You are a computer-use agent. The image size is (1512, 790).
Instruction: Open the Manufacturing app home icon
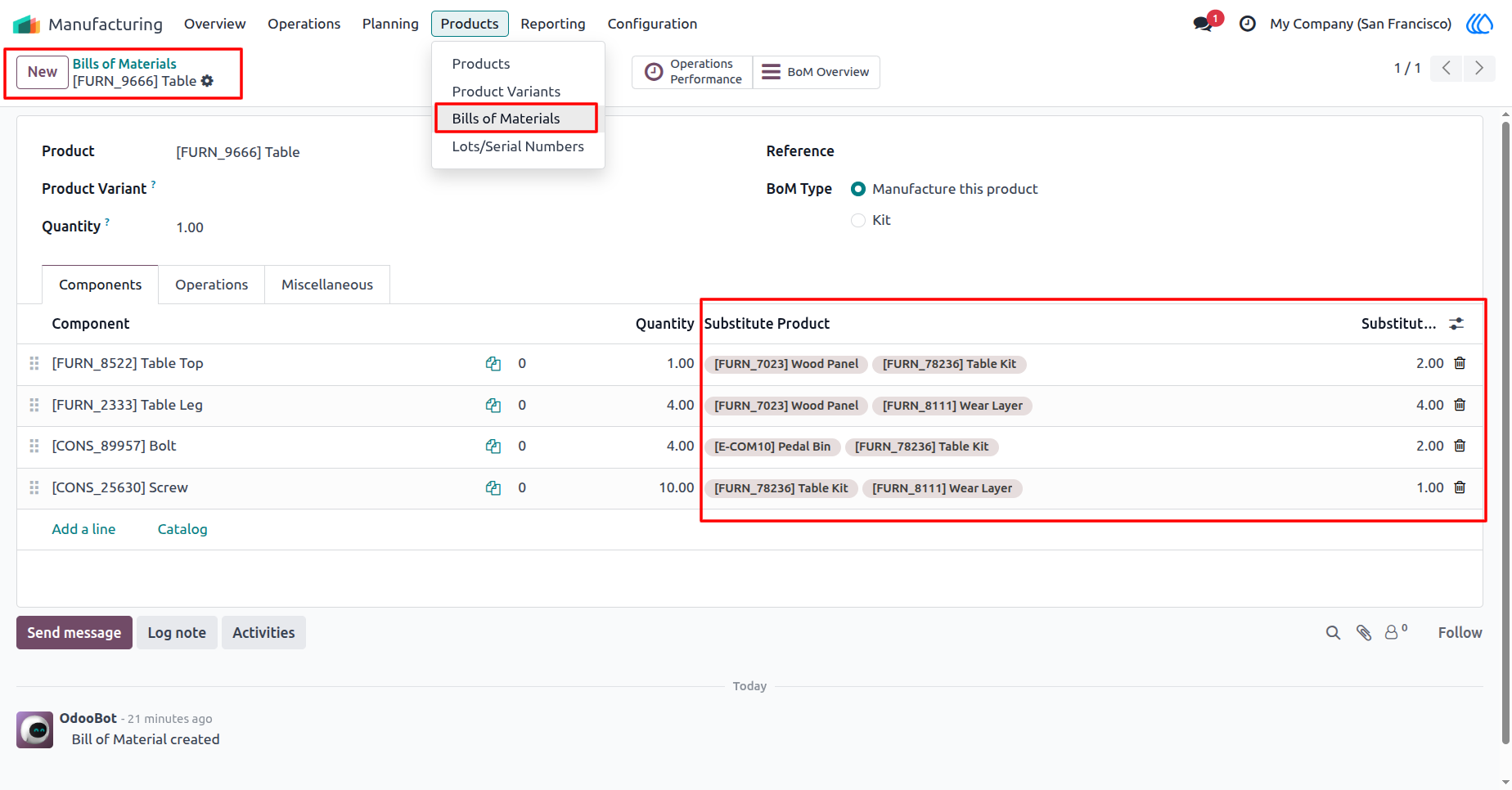pos(26,24)
